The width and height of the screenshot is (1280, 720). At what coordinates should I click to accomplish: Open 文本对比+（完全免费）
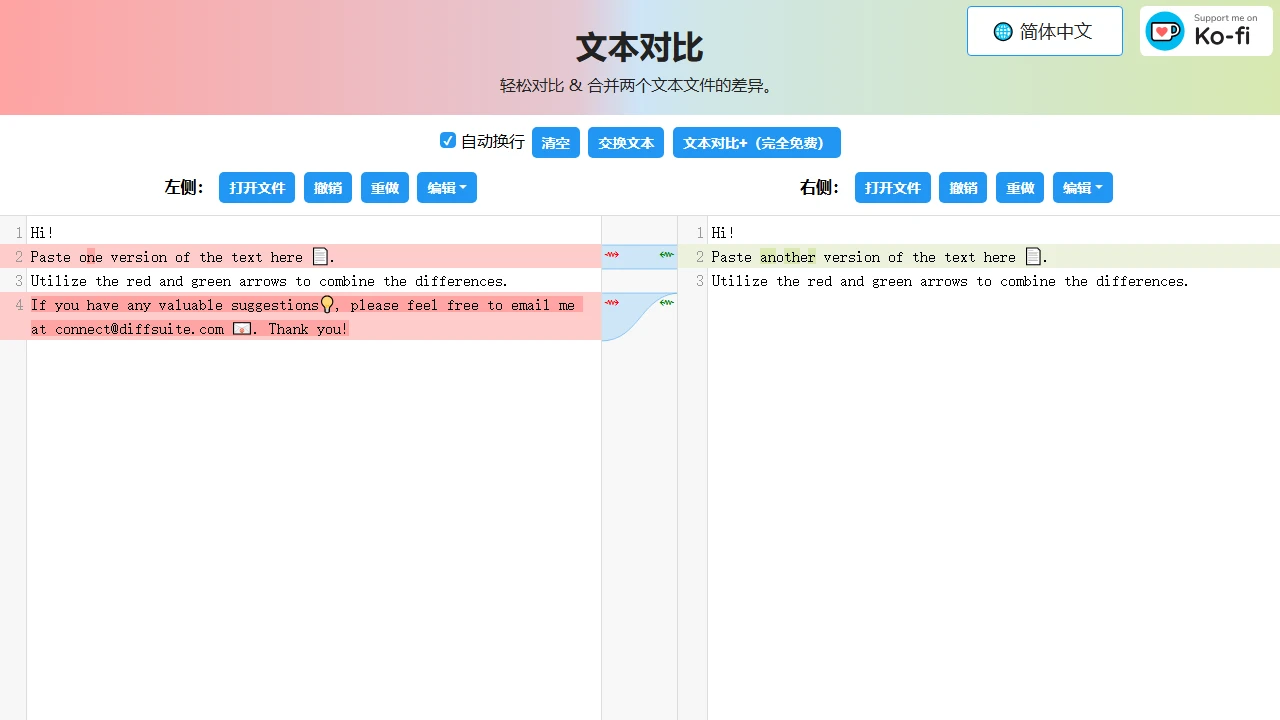tap(756, 142)
